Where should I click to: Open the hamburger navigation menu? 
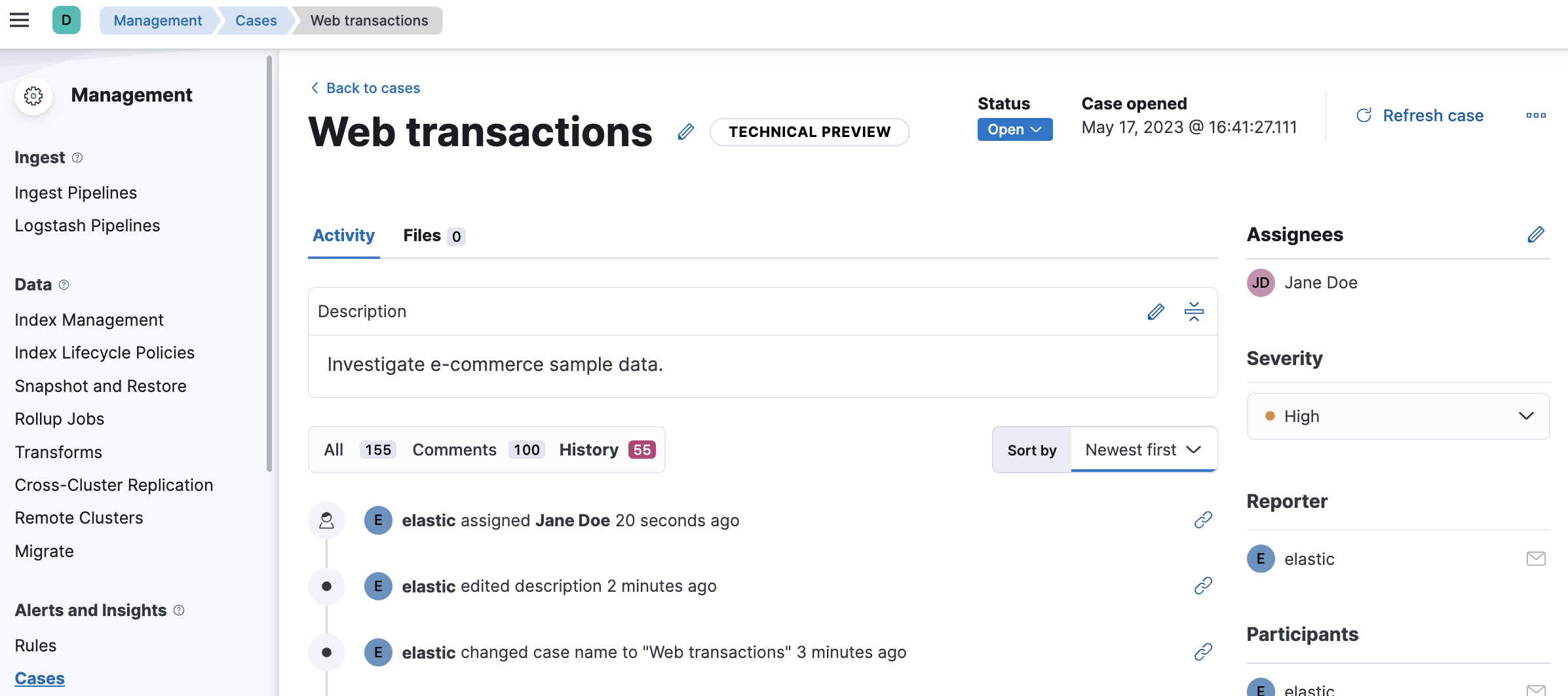(20, 20)
